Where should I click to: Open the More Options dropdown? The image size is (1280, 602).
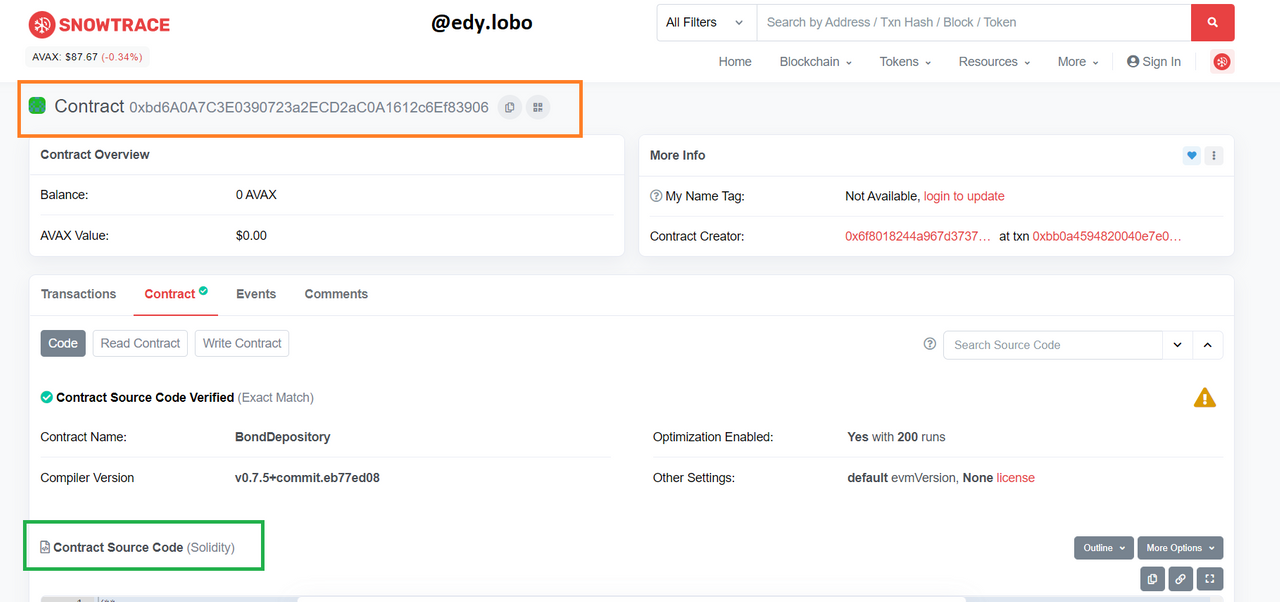coord(1180,548)
